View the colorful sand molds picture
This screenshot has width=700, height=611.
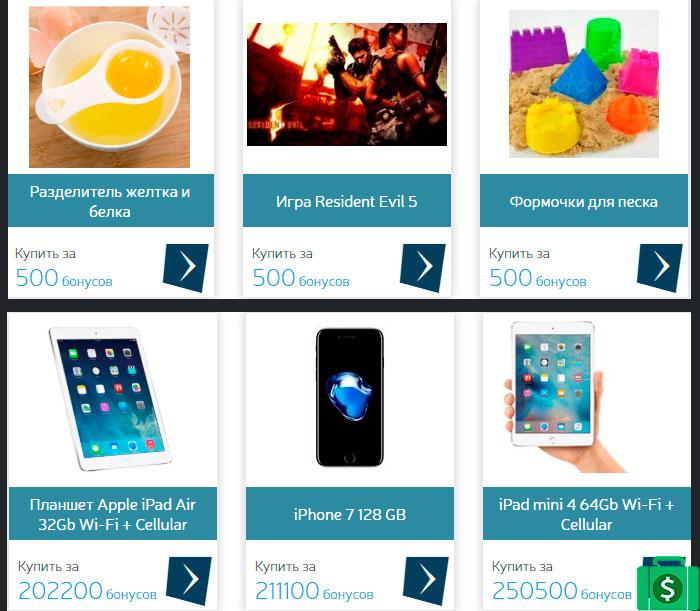pyautogui.click(x=584, y=84)
